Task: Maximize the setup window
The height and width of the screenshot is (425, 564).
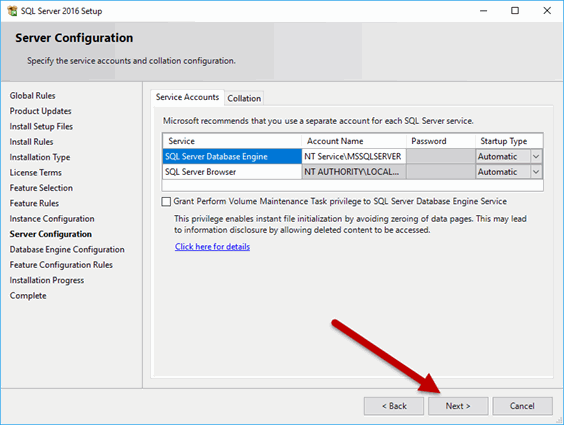Action: (515, 11)
